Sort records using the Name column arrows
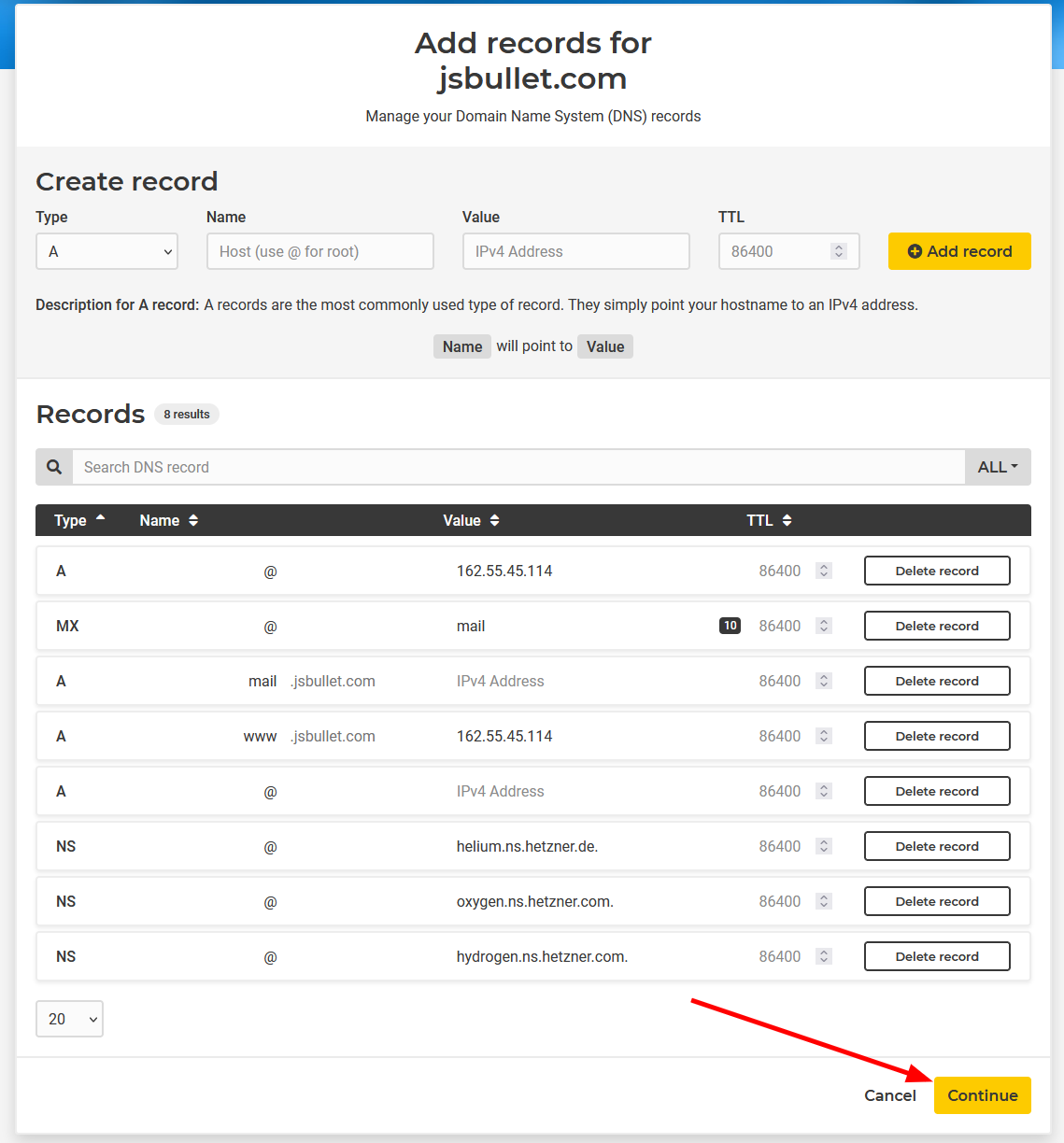 click(x=193, y=520)
